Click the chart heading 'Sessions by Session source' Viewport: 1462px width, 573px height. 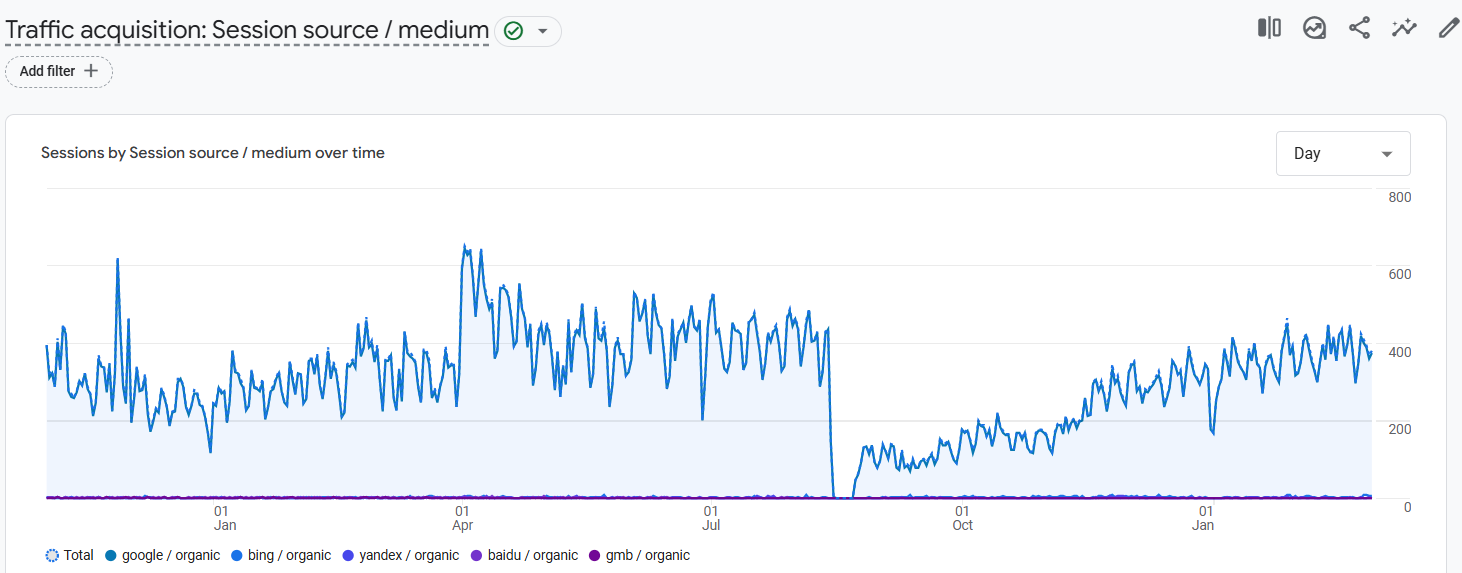[x=213, y=153]
